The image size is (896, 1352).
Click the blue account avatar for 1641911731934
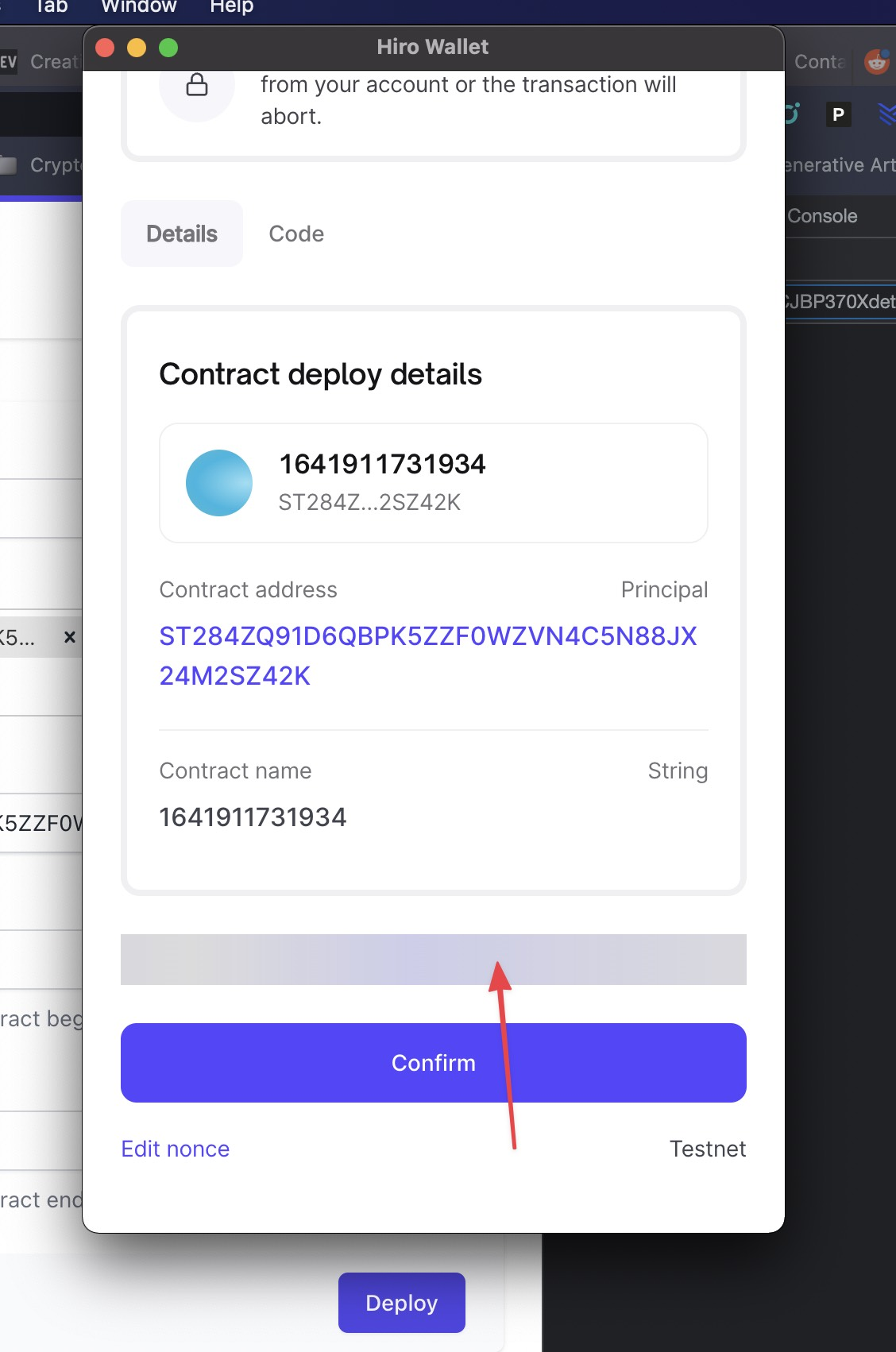218,482
